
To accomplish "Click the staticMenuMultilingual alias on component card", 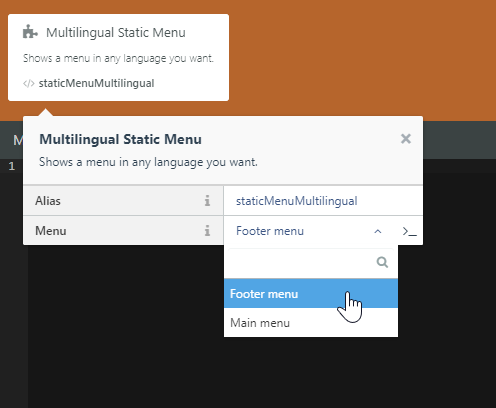I will click(x=96, y=83).
